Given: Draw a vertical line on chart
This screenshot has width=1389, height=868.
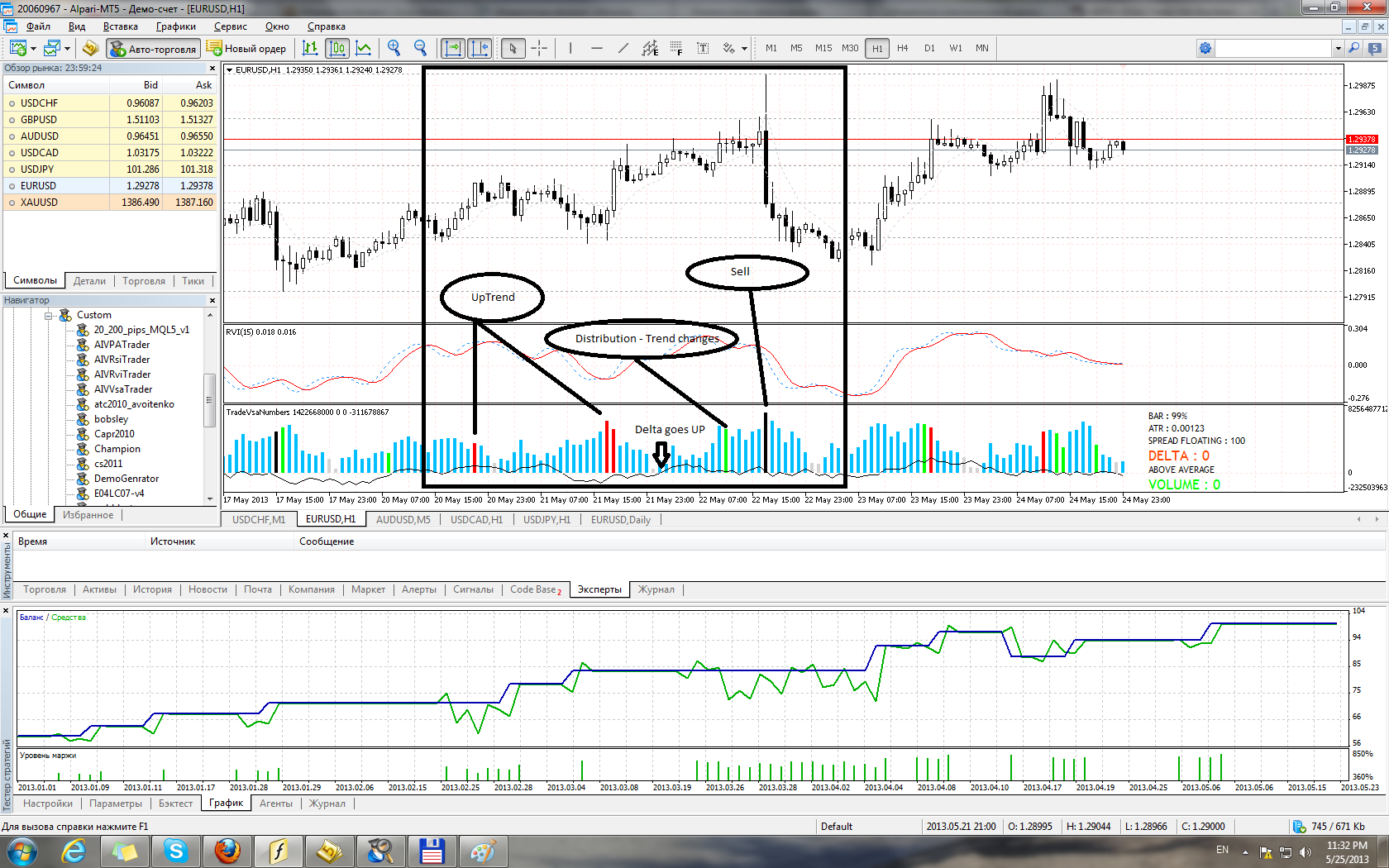Looking at the screenshot, I should point(570,48).
